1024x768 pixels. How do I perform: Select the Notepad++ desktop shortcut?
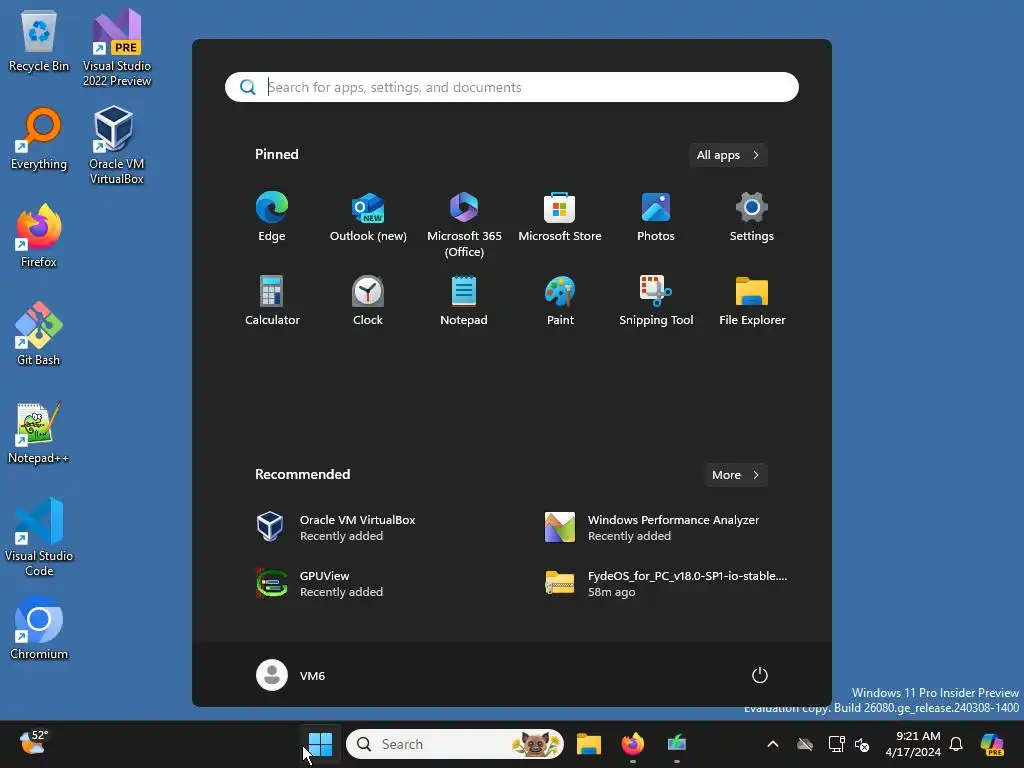point(39,432)
